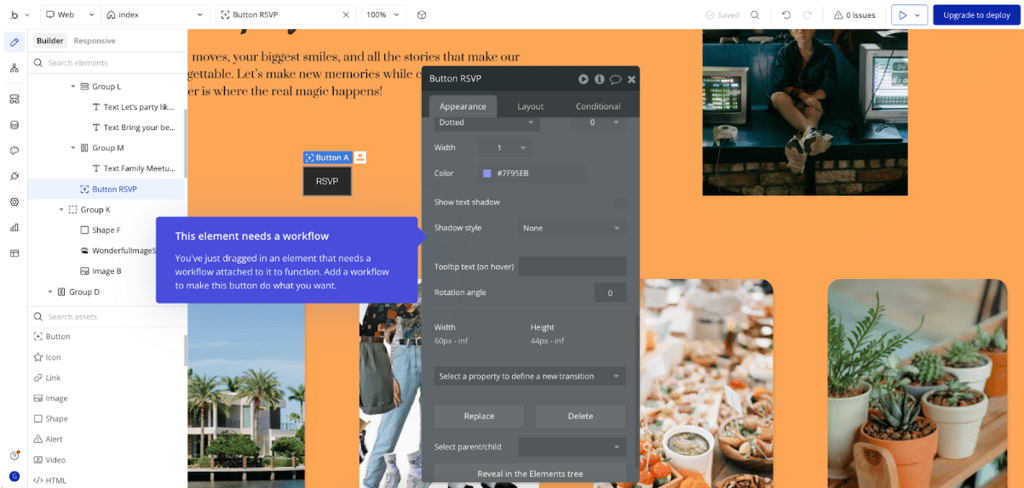Collapse Group K in elements tree

pos(61,210)
